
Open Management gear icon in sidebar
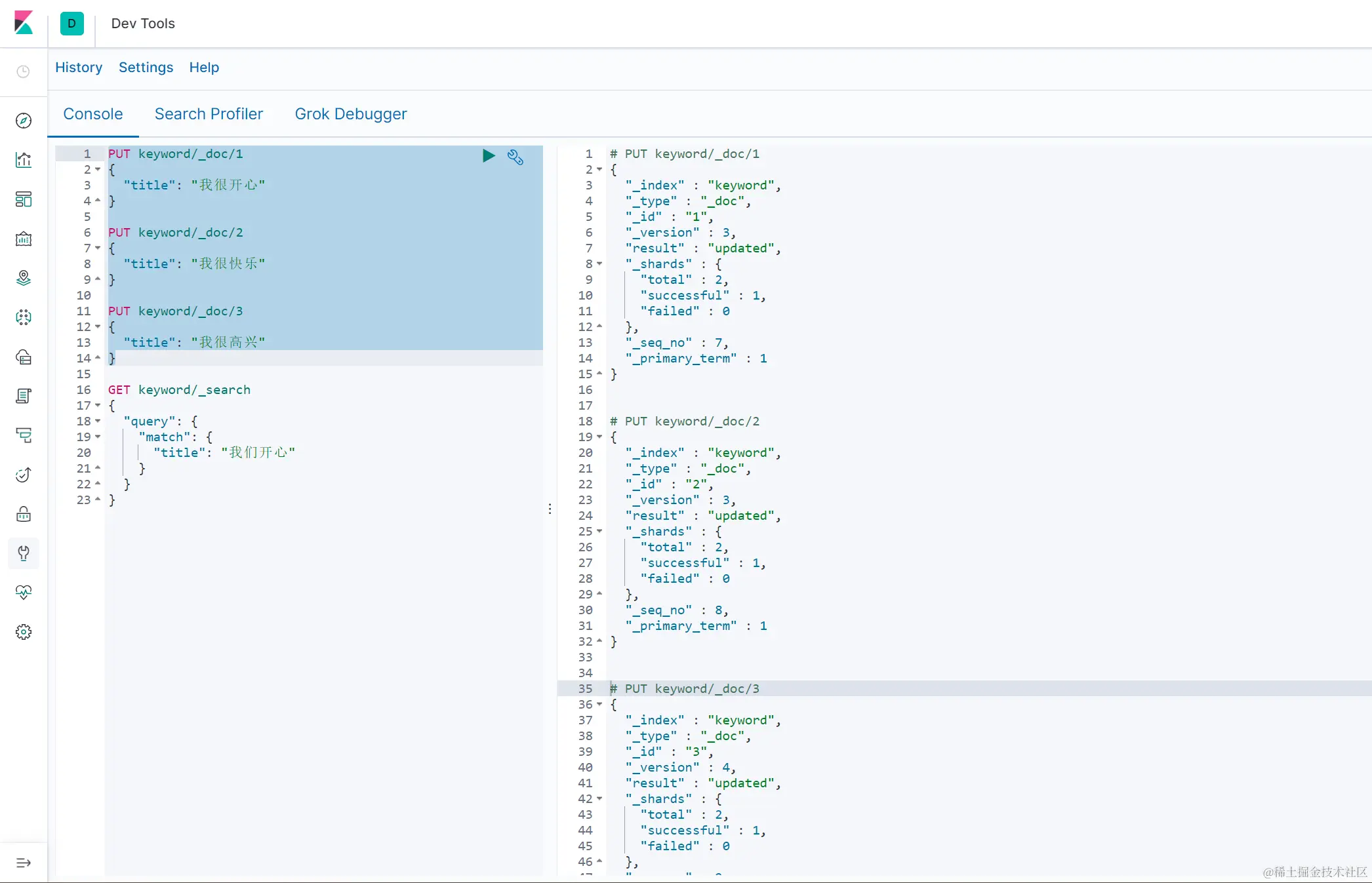[x=24, y=632]
